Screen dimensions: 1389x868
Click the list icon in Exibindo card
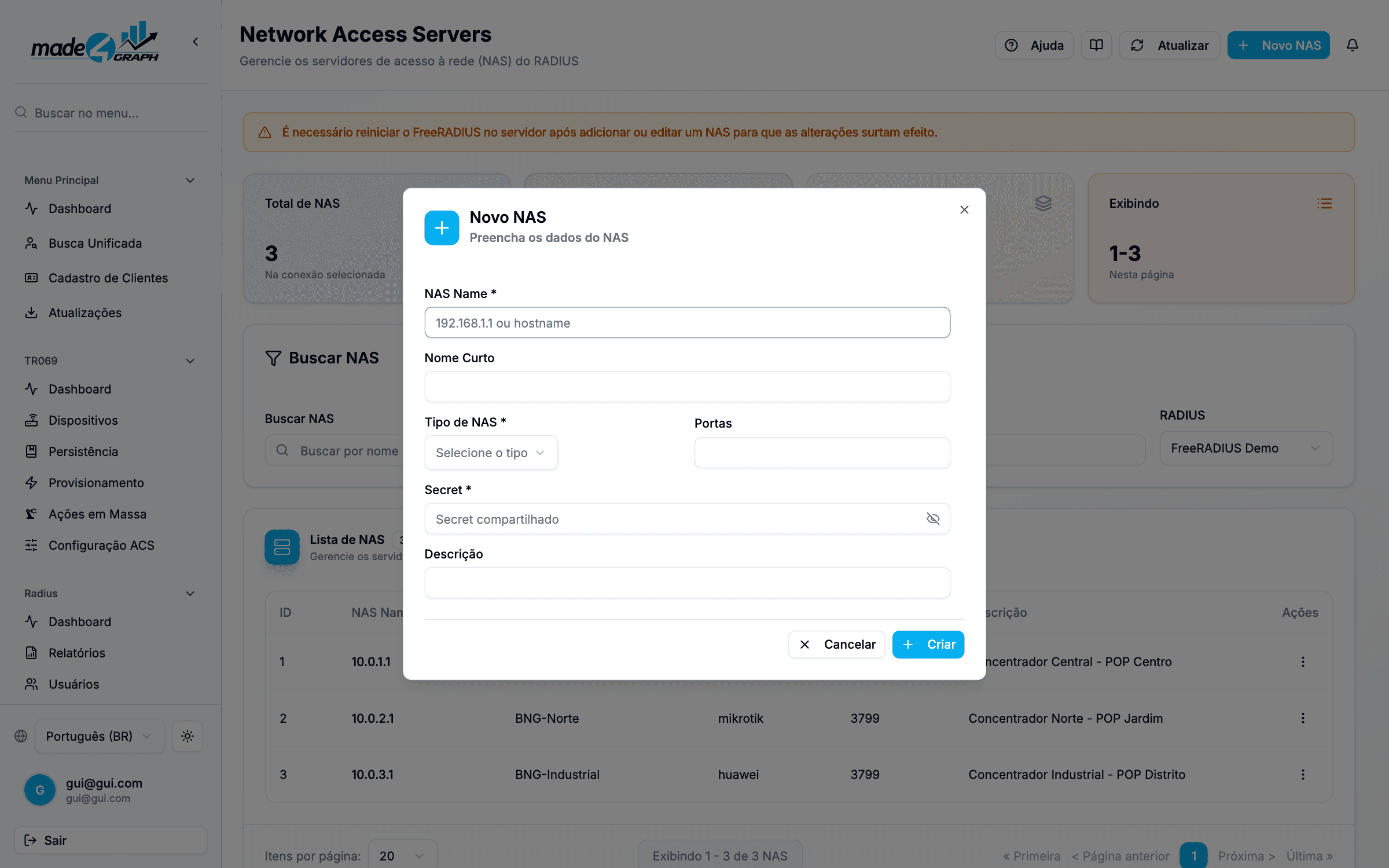point(1324,203)
